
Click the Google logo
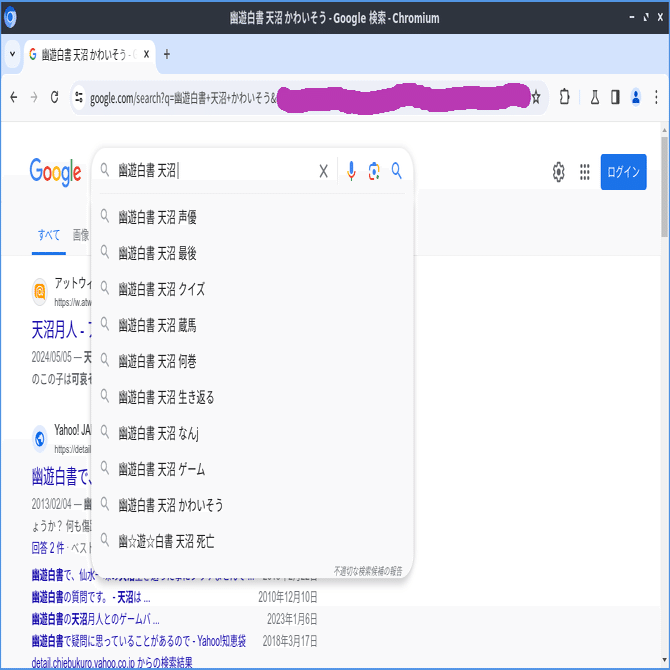point(55,172)
